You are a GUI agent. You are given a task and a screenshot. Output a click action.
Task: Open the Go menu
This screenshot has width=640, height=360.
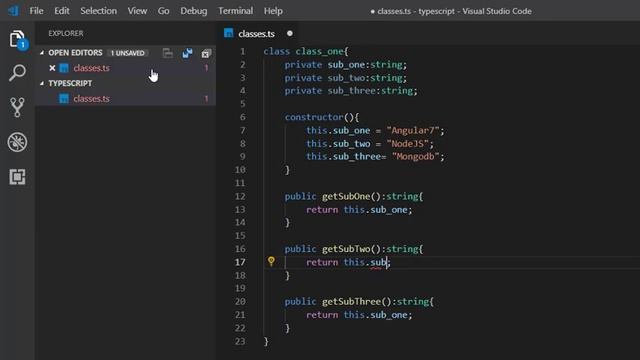[163, 11]
